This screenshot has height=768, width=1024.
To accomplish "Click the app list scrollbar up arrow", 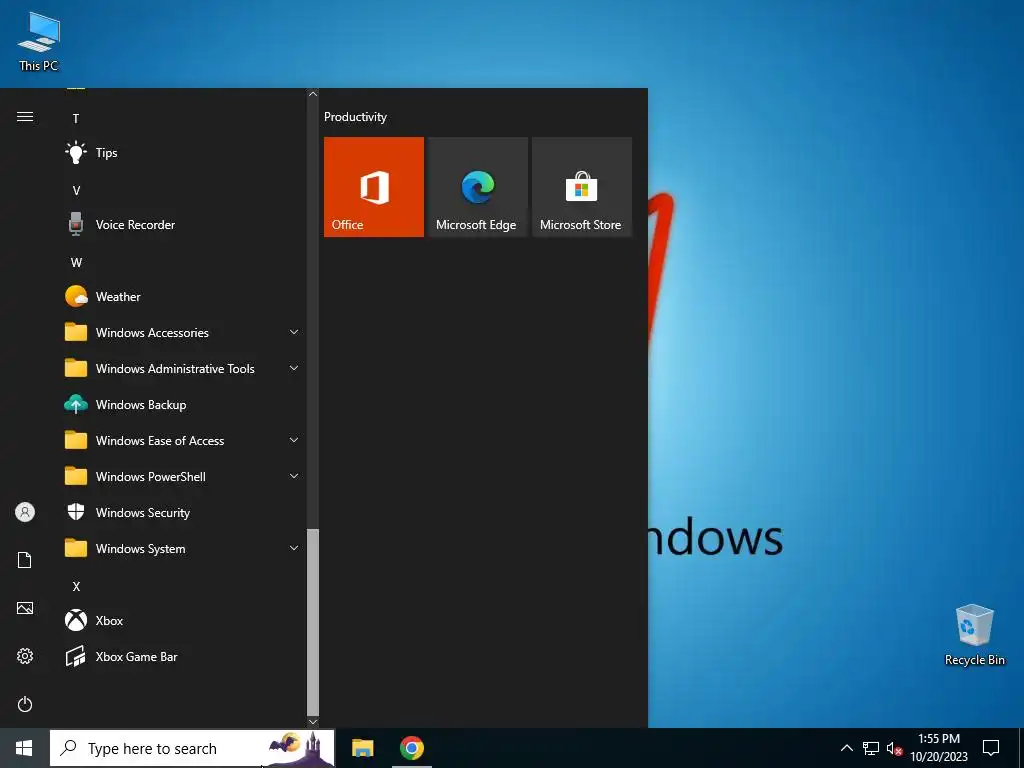I will click(313, 94).
